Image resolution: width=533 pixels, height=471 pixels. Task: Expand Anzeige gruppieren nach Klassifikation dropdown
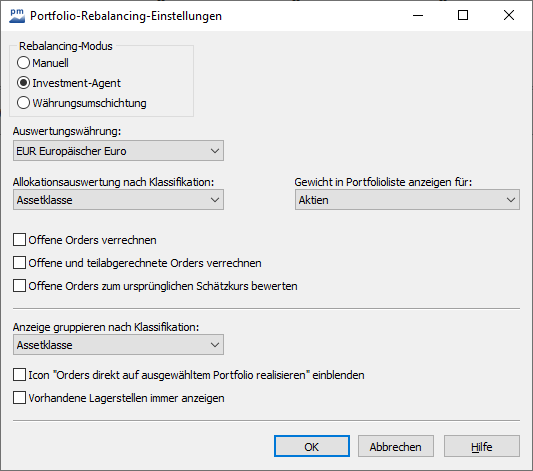tap(118, 345)
